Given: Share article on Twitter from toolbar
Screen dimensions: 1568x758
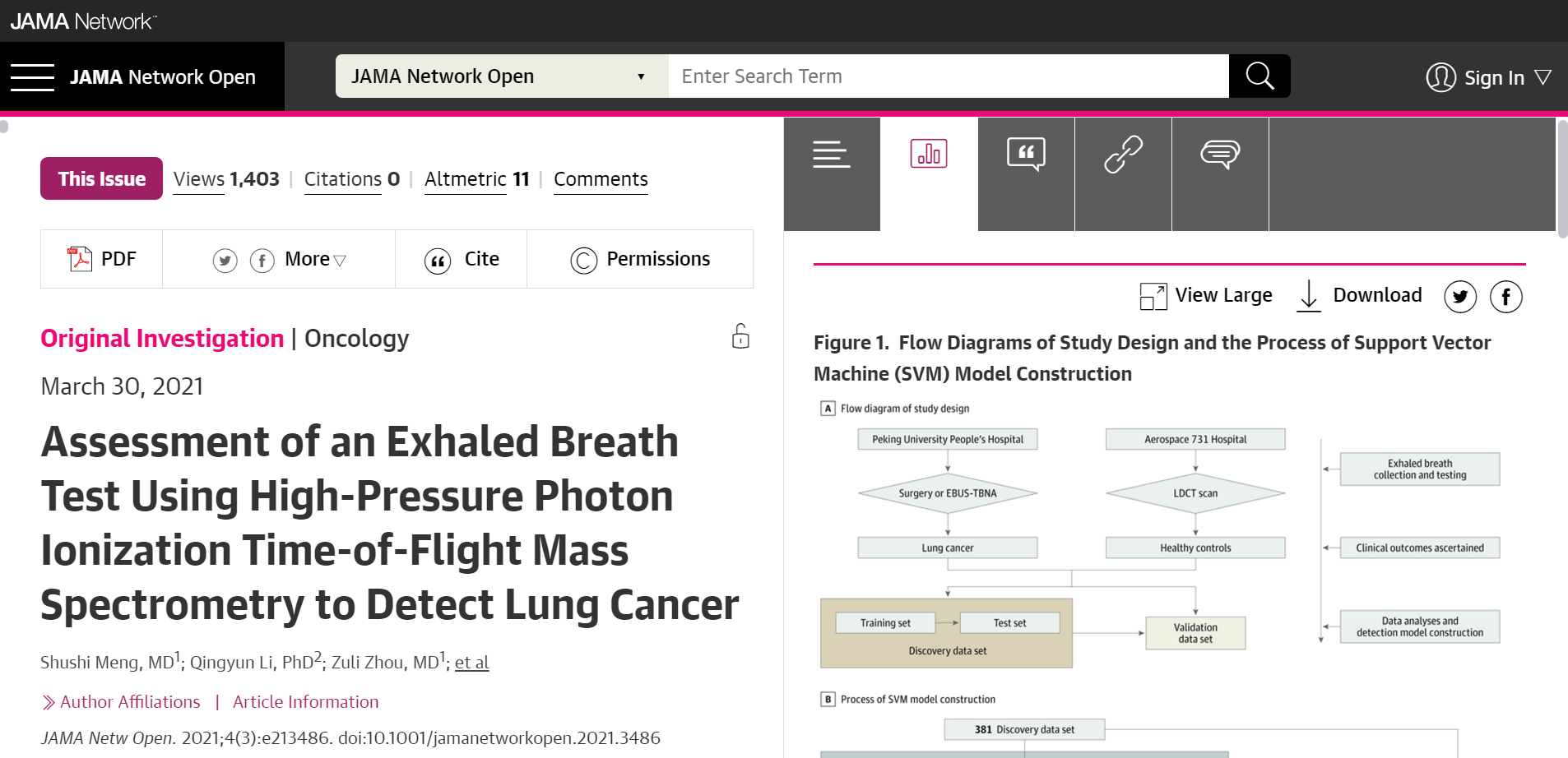Looking at the screenshot, I should coord(225,261).
